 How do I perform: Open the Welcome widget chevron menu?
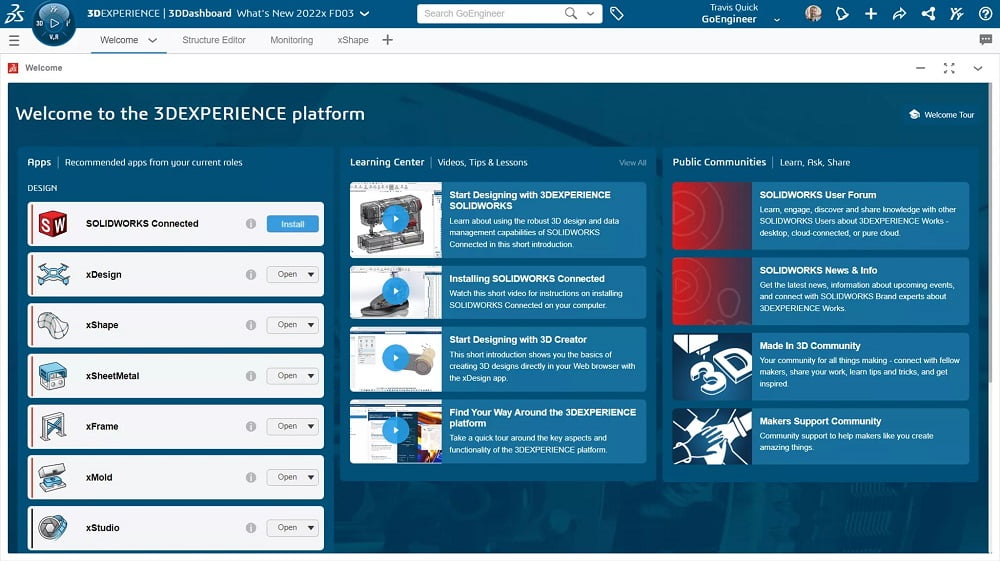[x=978, y=68]
